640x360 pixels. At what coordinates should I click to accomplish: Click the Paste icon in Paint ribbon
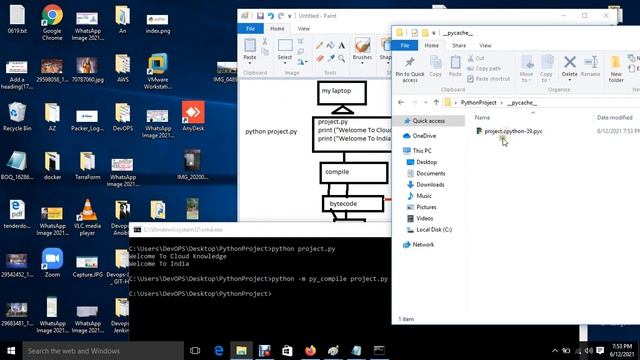[x=249, y=45]
